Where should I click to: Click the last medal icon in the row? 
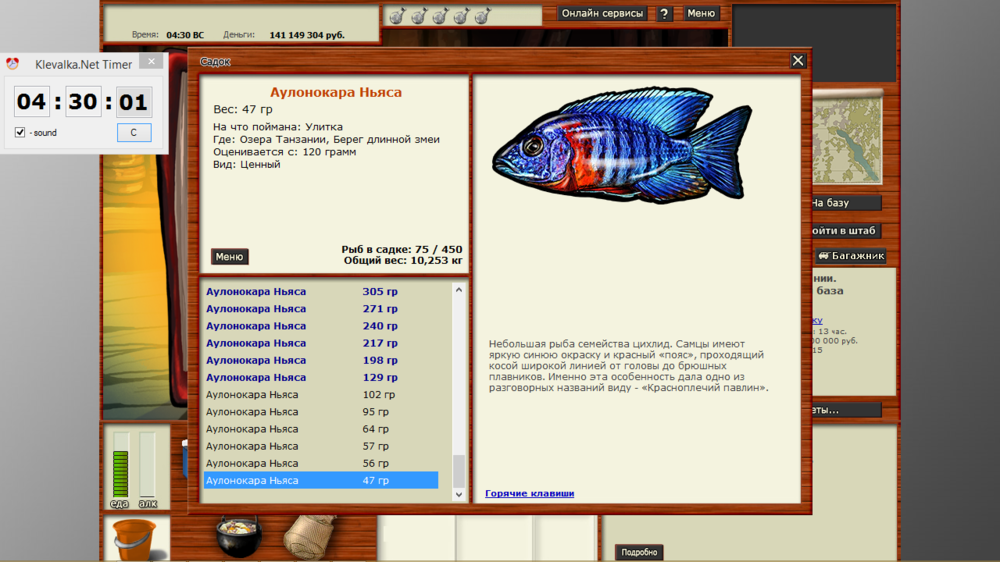point(482,16)
